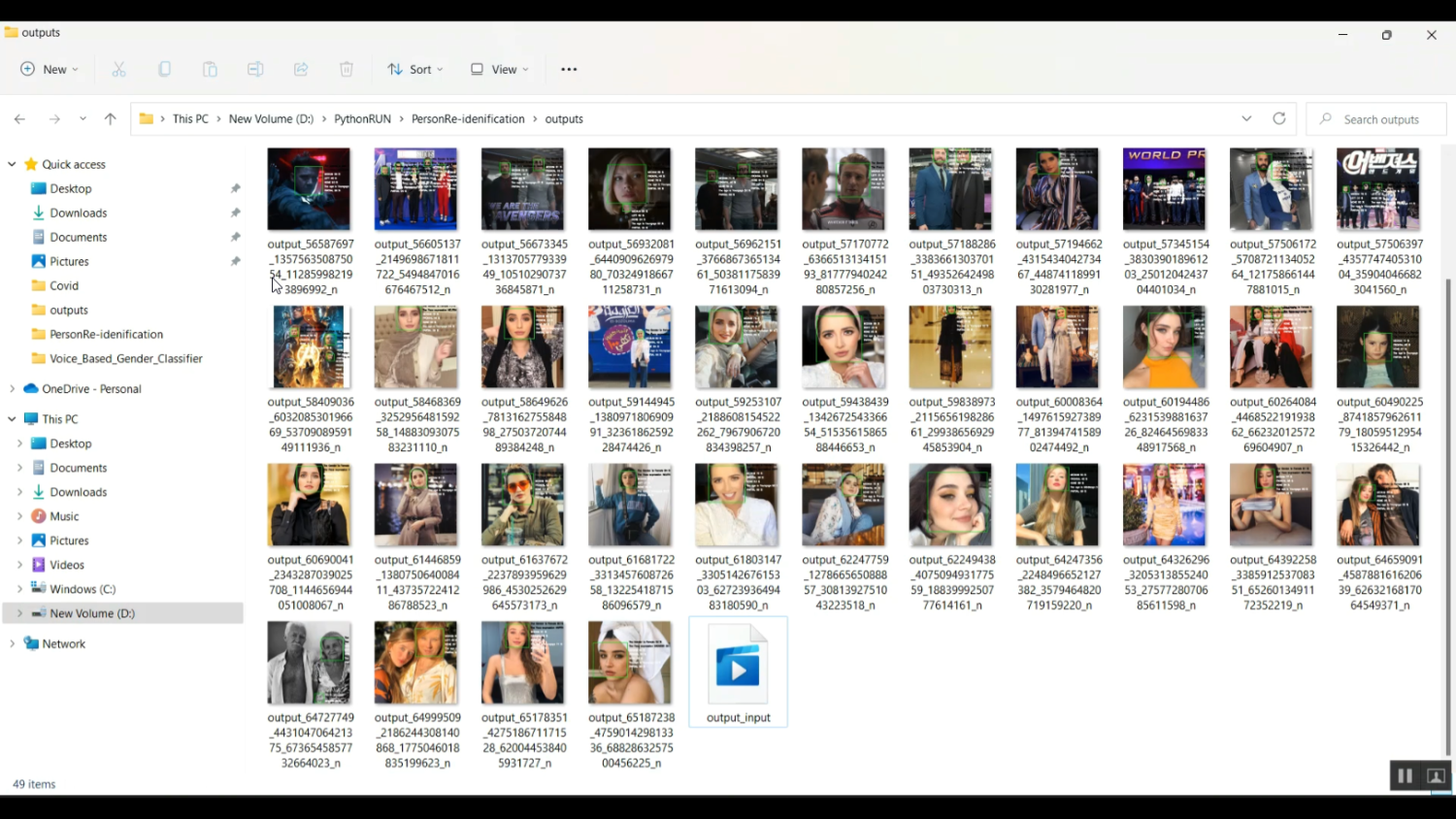The width and height of the screenshot is (1456, 819).
Task: Collapse the Quick access section
Action: coord(12,164)
